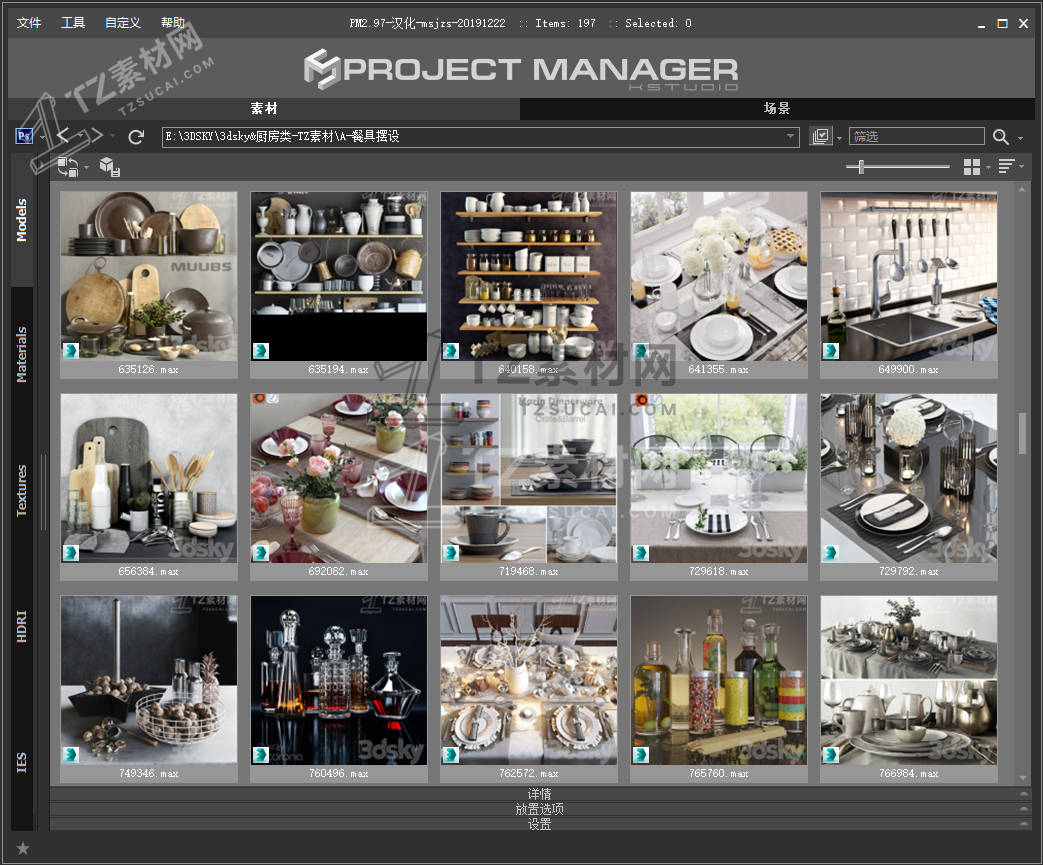Select the IES sidebar tab
Viewport: 1043px width, 865px height.
coord(21,763)
